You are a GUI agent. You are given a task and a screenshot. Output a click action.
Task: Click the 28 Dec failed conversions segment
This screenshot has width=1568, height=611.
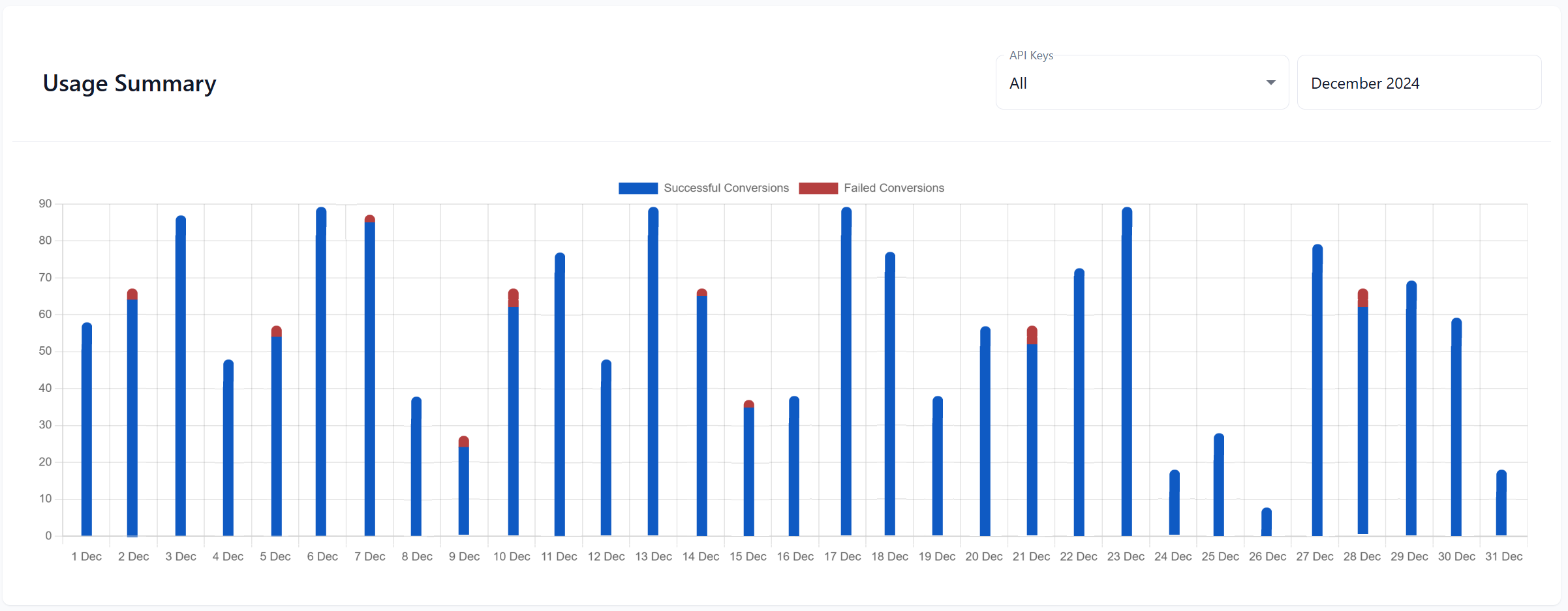pos(1363,298)
